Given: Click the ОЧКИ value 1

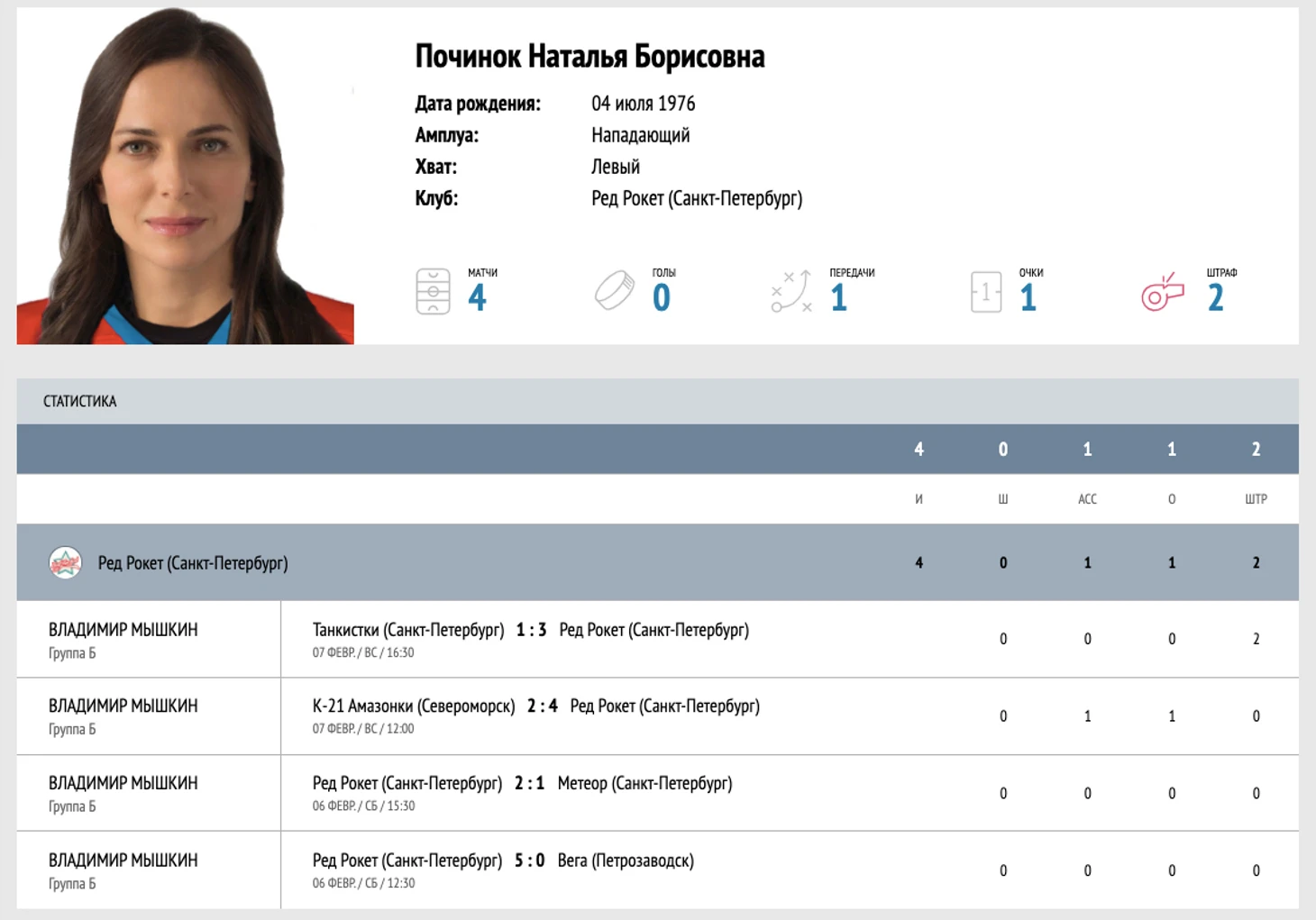Looking at the screenshot, I should pos(1028,297).
